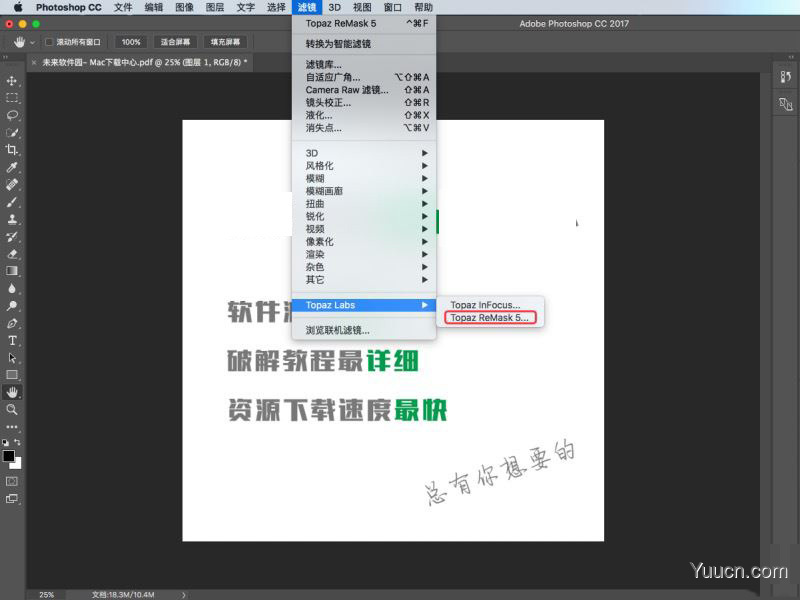Select the Horizontal Type tool
Screen dimensions: 800x600
coord(12,341)
